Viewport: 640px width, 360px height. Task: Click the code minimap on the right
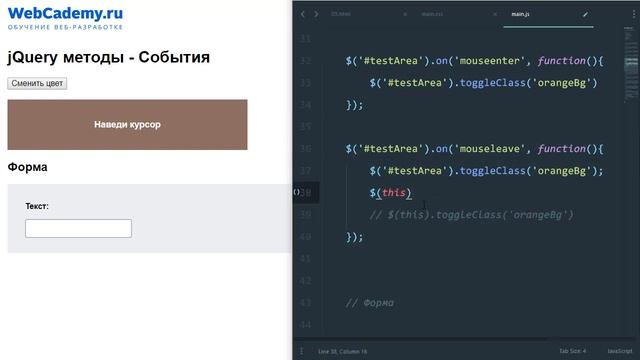(631, 64)
